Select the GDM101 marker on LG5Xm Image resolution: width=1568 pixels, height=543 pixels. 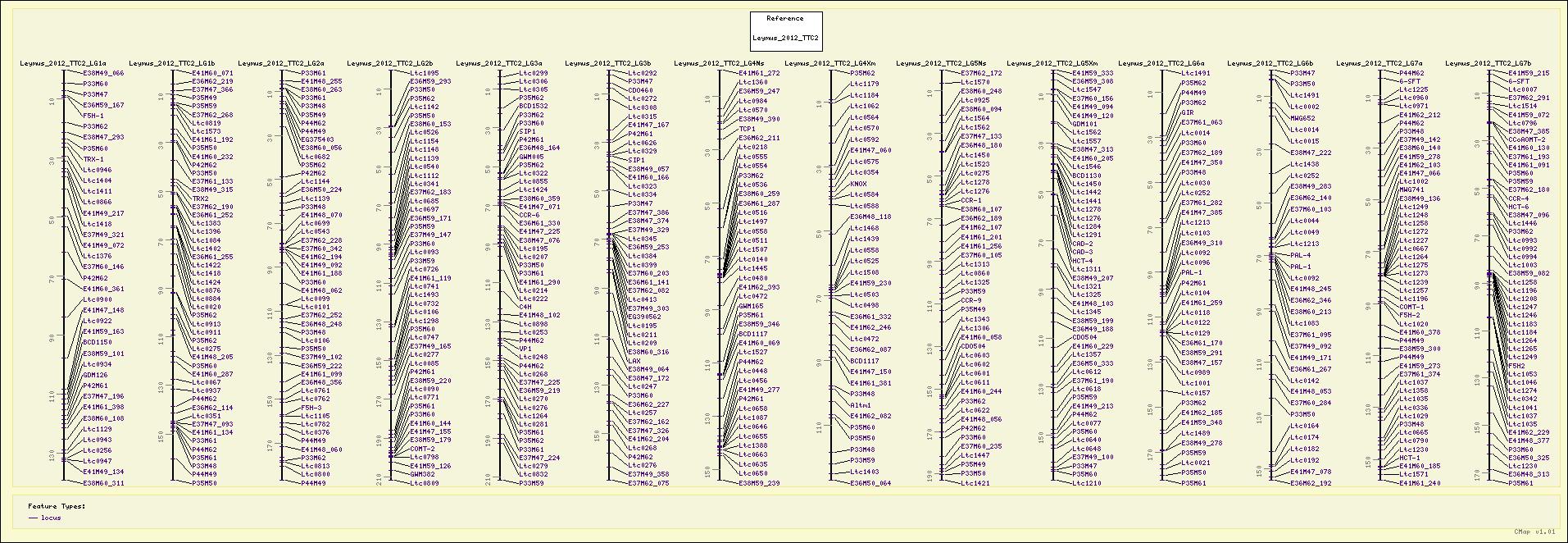[1085, 124]
